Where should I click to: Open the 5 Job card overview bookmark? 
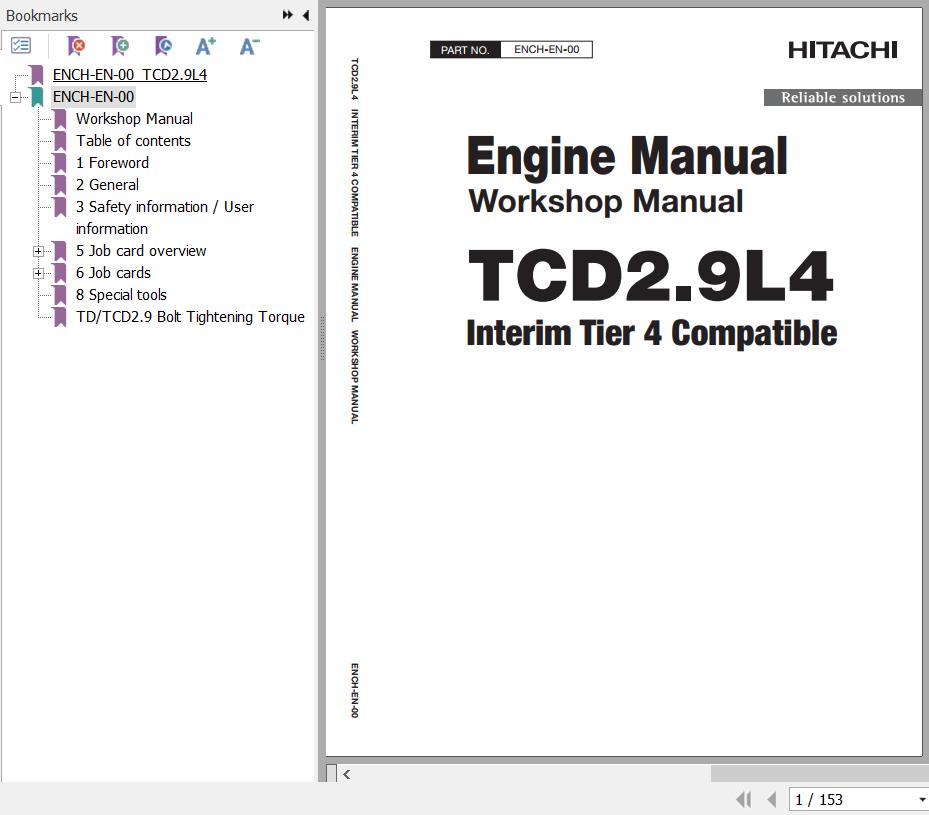pos(141,251)
